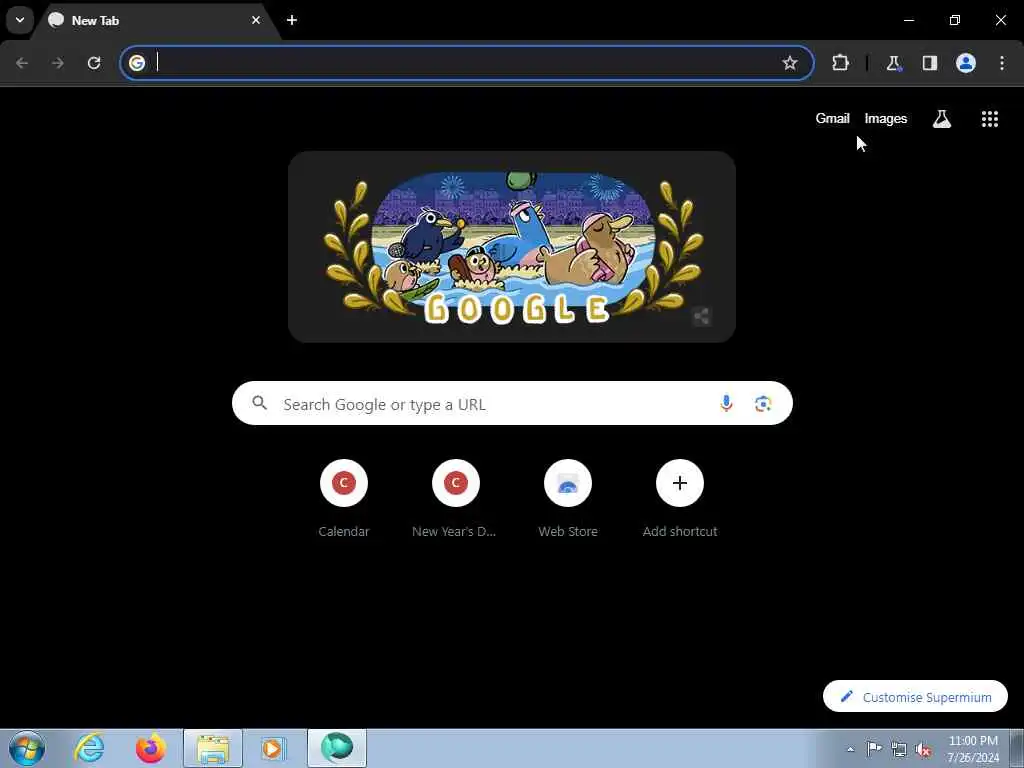The image size is (1024, 768).
Task: Open the three-dot browser menu
Action: (1002, 63)
